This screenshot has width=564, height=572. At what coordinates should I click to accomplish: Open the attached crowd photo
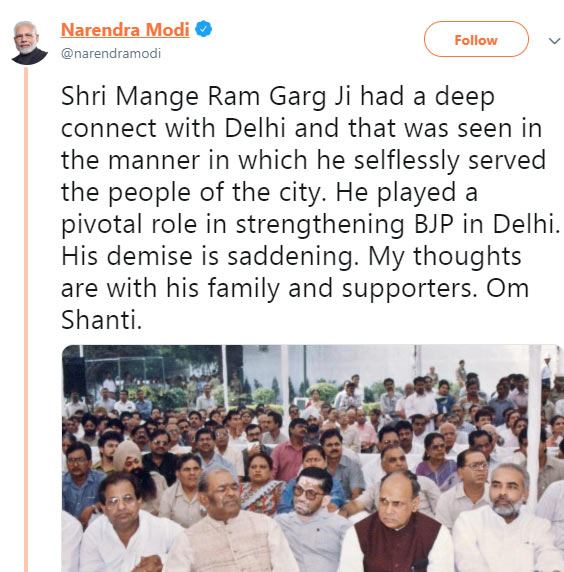pyautogui.click(x=313, y=458)
